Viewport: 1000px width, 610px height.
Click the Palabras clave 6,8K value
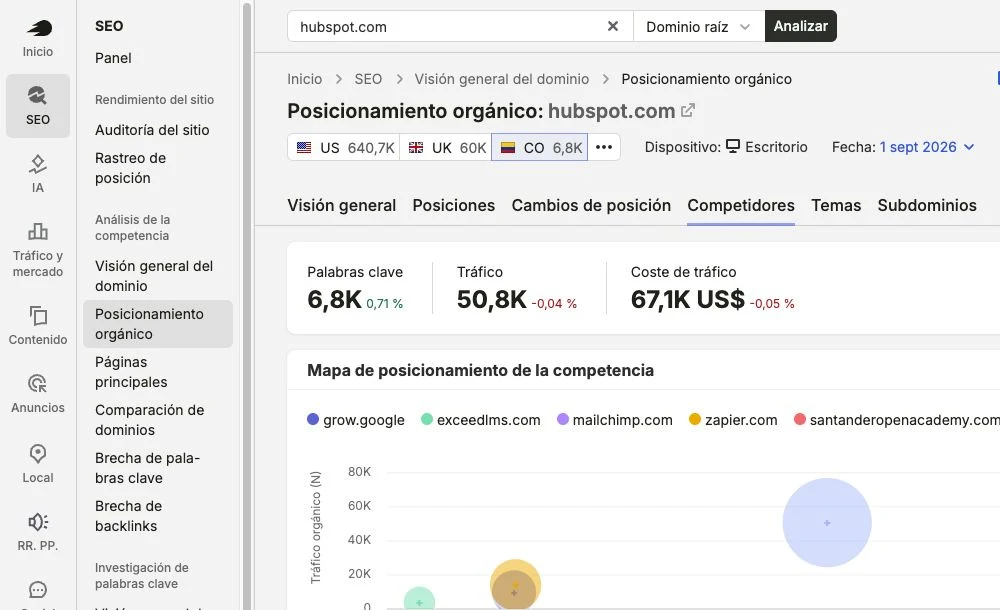point(334,299)
